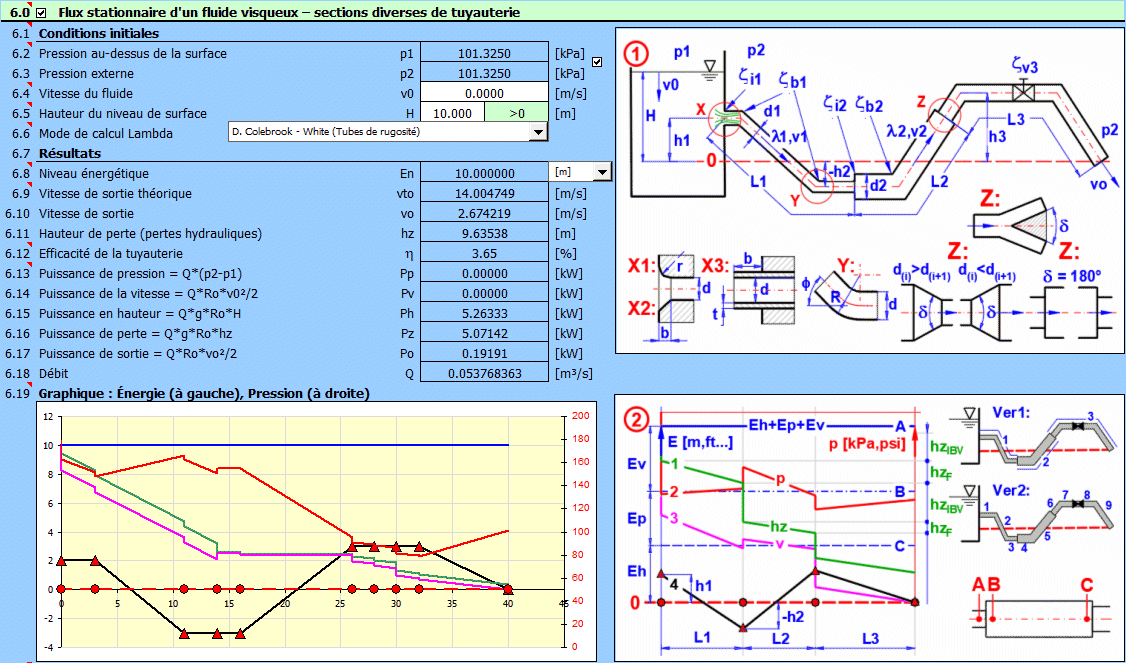
Task: Click the fluid velocity v0 input 0.0000
Action: coord(485,93)
